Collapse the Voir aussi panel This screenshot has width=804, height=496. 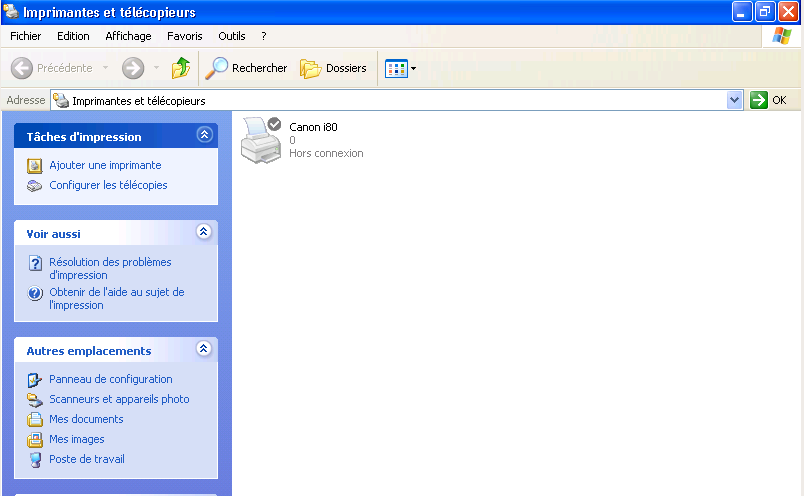click(204, 232)
